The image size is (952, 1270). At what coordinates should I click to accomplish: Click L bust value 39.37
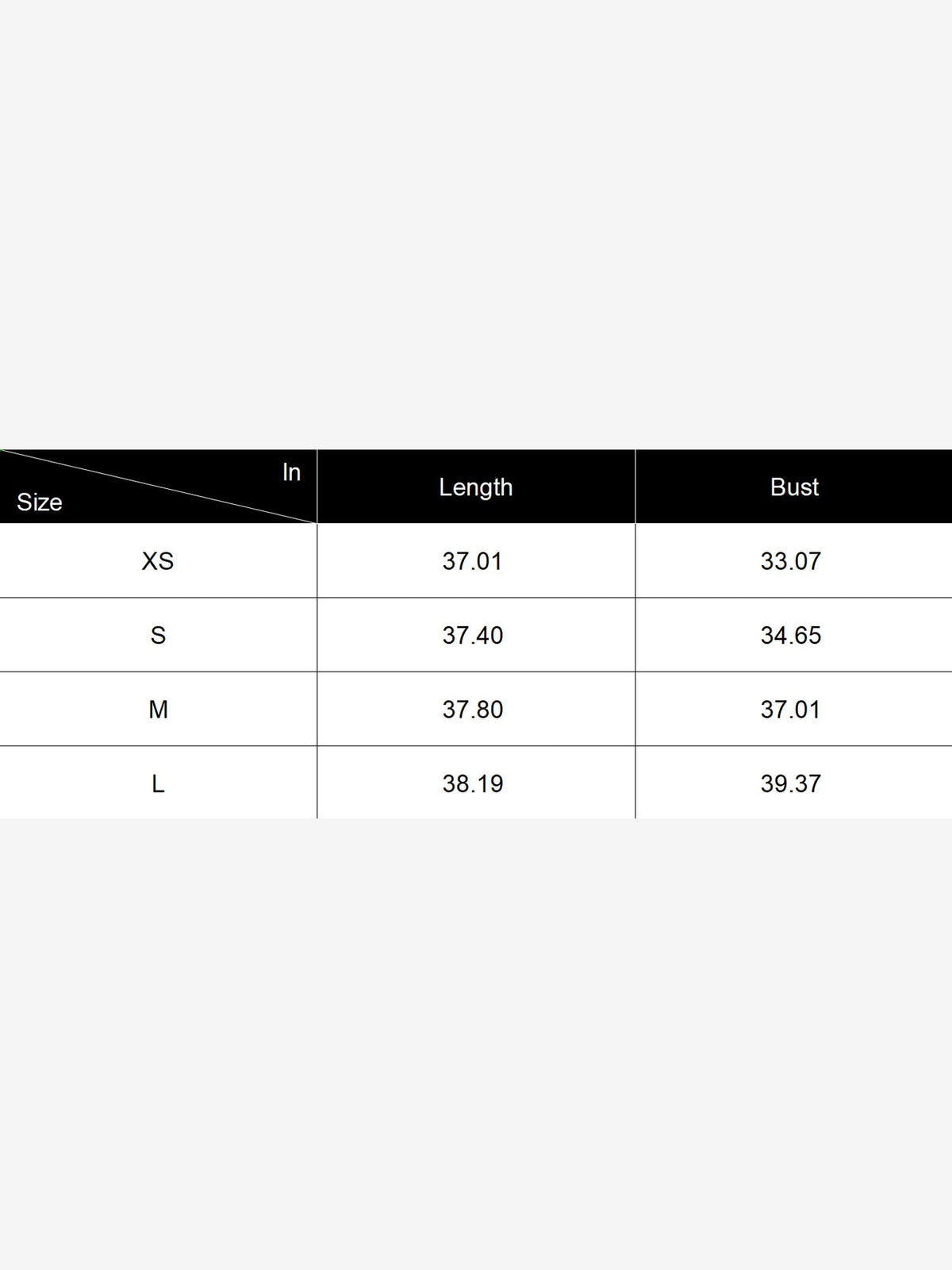coord(791,783)
